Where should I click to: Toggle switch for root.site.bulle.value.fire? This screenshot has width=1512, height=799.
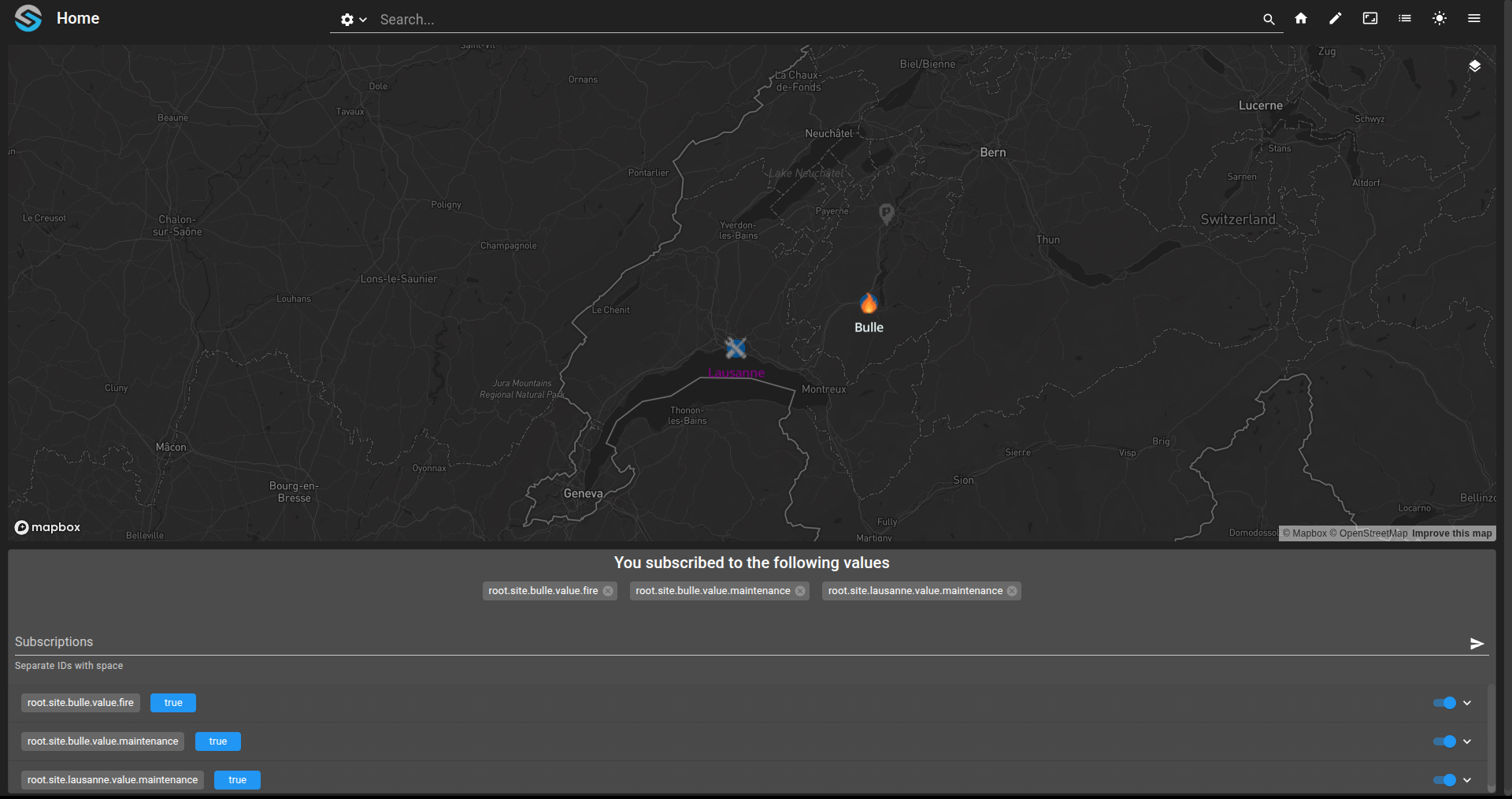pyautogui.click(x=1444, y=703)
